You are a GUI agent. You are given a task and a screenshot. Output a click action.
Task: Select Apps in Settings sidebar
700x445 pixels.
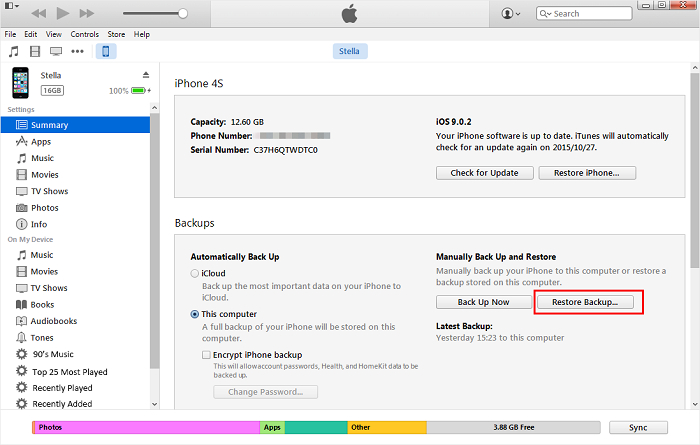point(75,141)
